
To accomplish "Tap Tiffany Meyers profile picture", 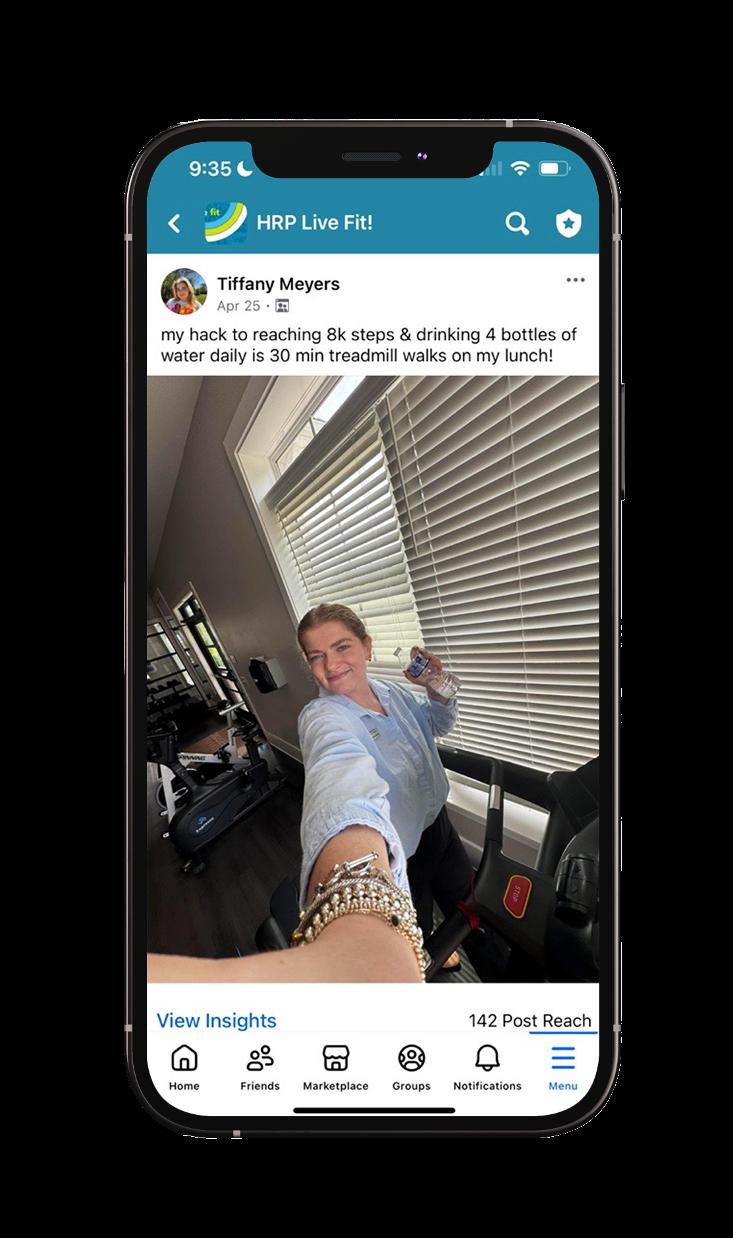I will [184, 292].
